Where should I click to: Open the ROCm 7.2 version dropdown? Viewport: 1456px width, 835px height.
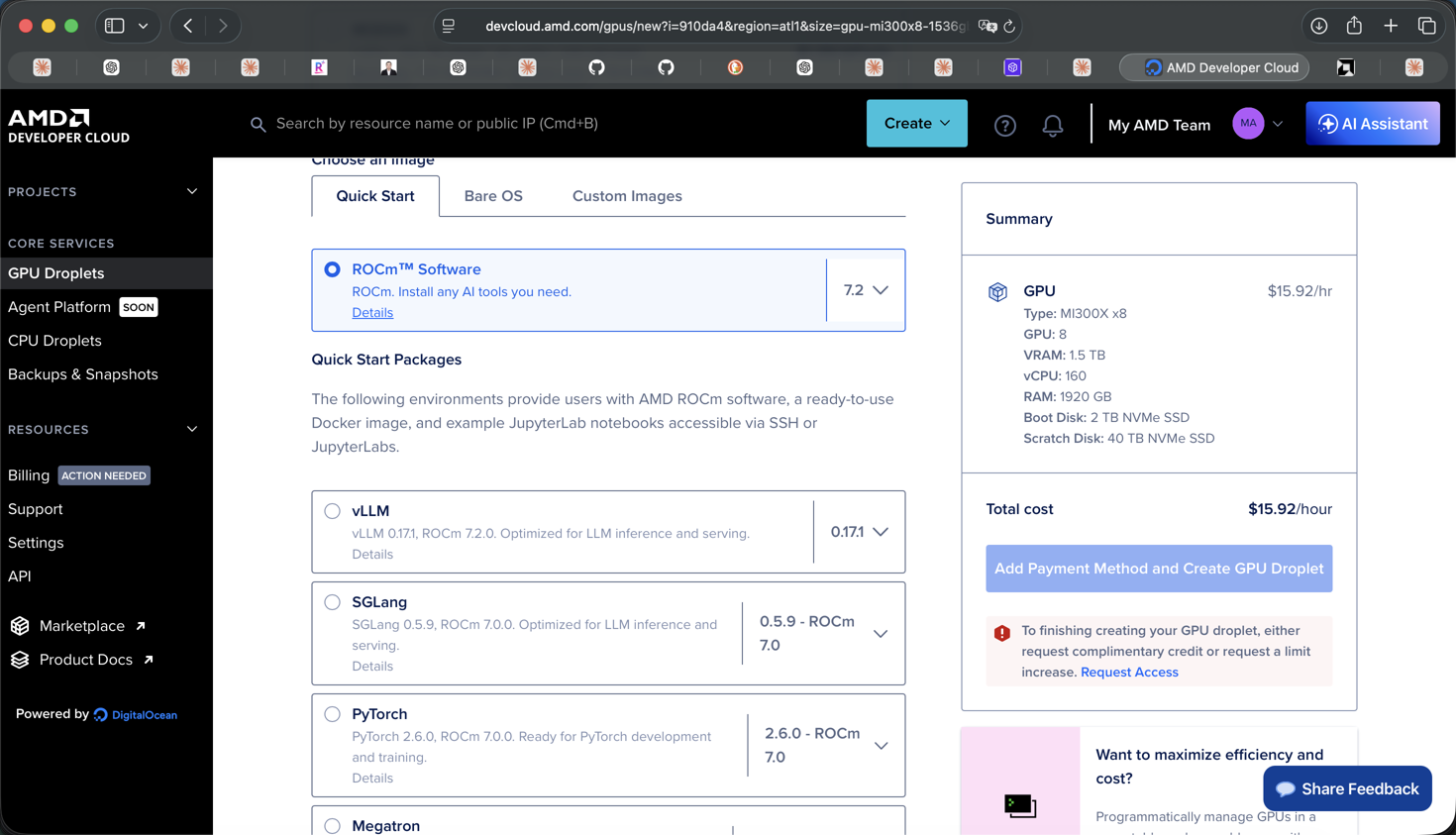coord(866,290)
